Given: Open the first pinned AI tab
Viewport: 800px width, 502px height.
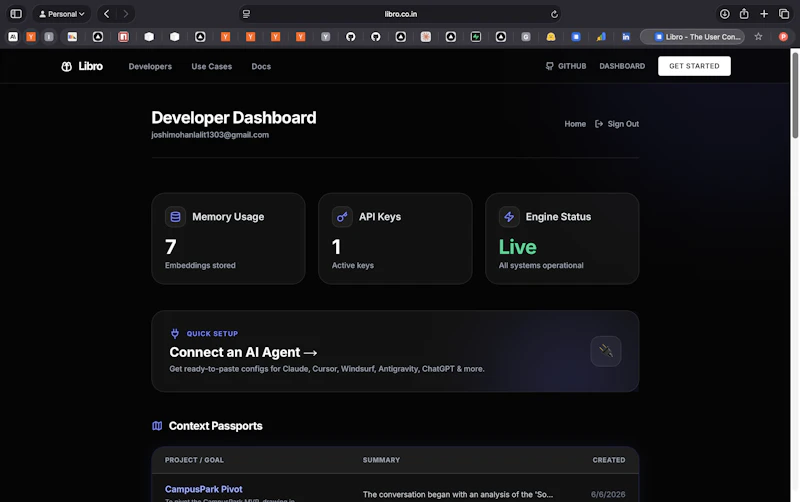Looking at the screenshot, I should (13, 37).
